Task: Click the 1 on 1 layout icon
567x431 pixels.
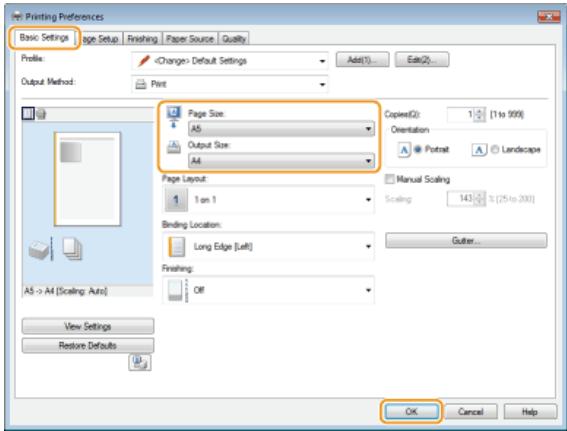Action: click(176, 200)
